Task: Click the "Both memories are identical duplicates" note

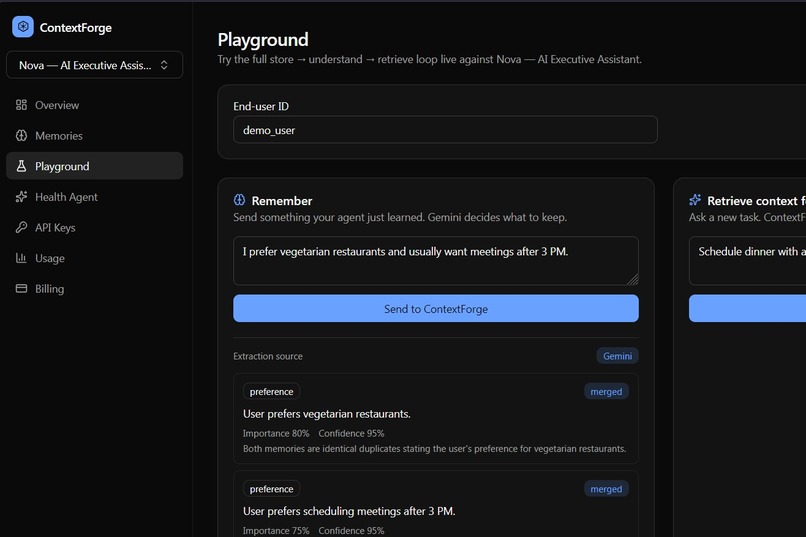Action: (434, 449)
